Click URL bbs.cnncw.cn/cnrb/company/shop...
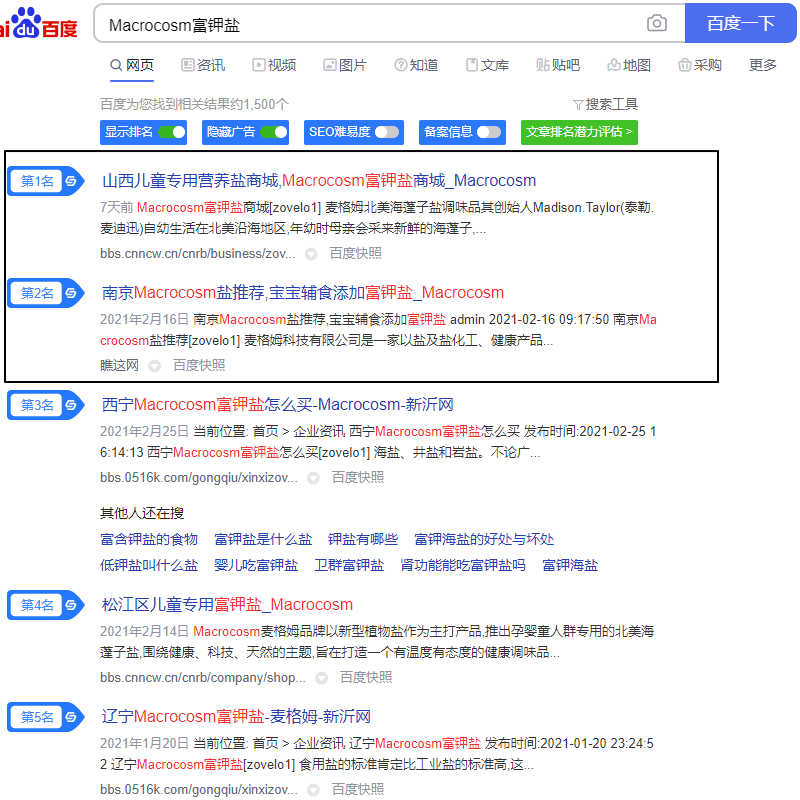 click(x=203, y=678)
